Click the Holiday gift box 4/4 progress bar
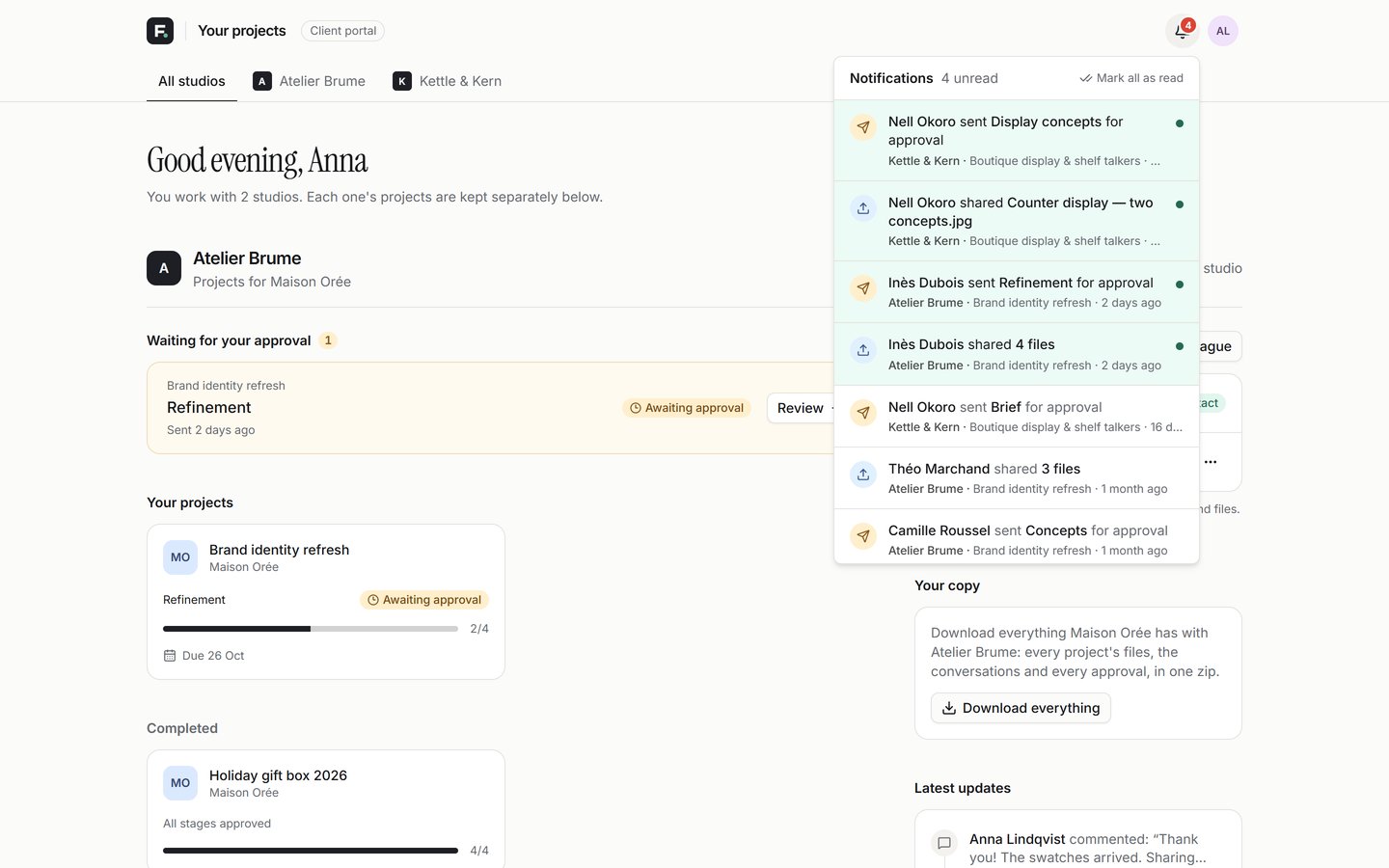The height and width of the screenshot is (868, 1389). coord(311,851)
